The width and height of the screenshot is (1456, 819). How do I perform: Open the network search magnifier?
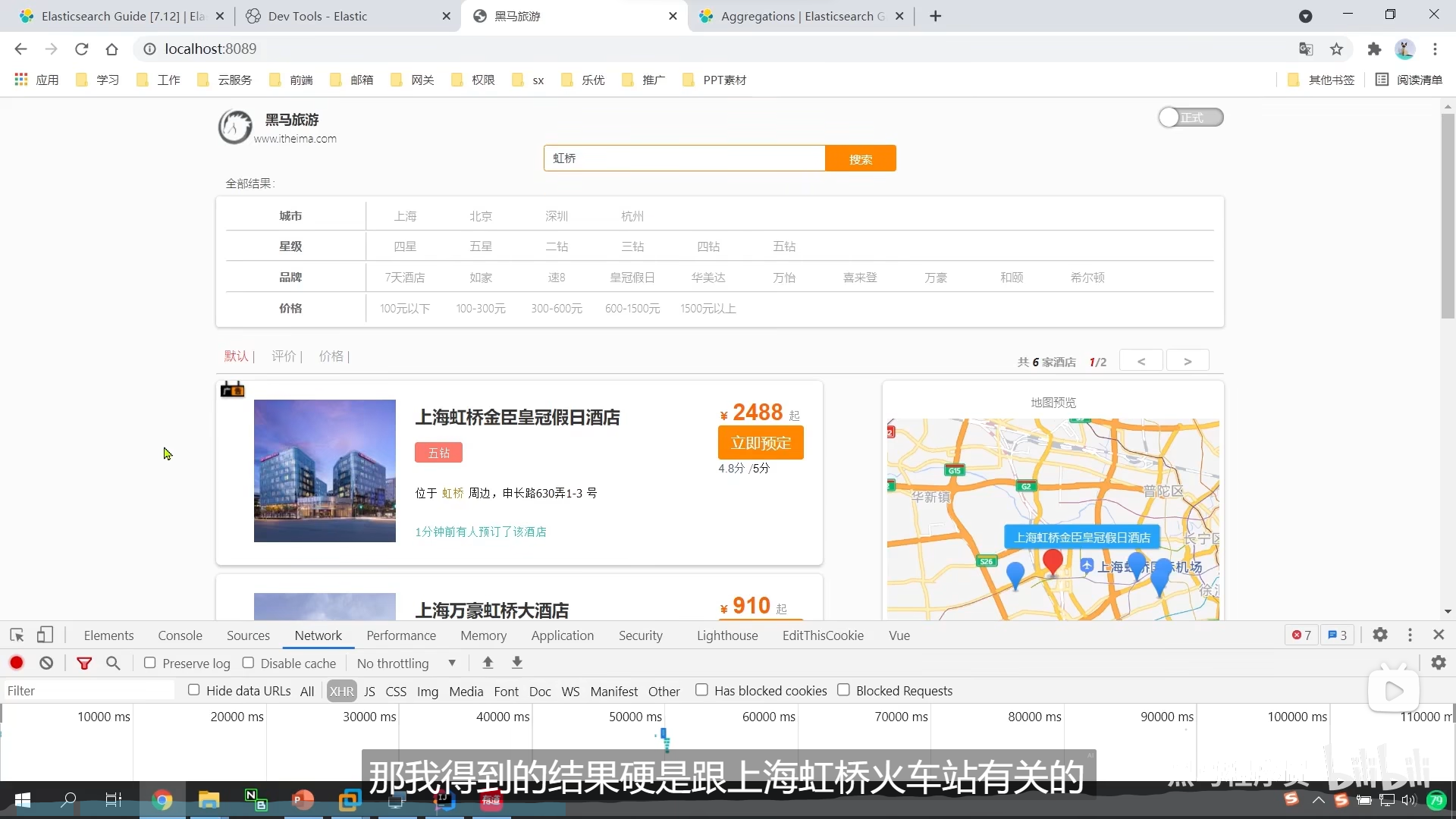113,663
